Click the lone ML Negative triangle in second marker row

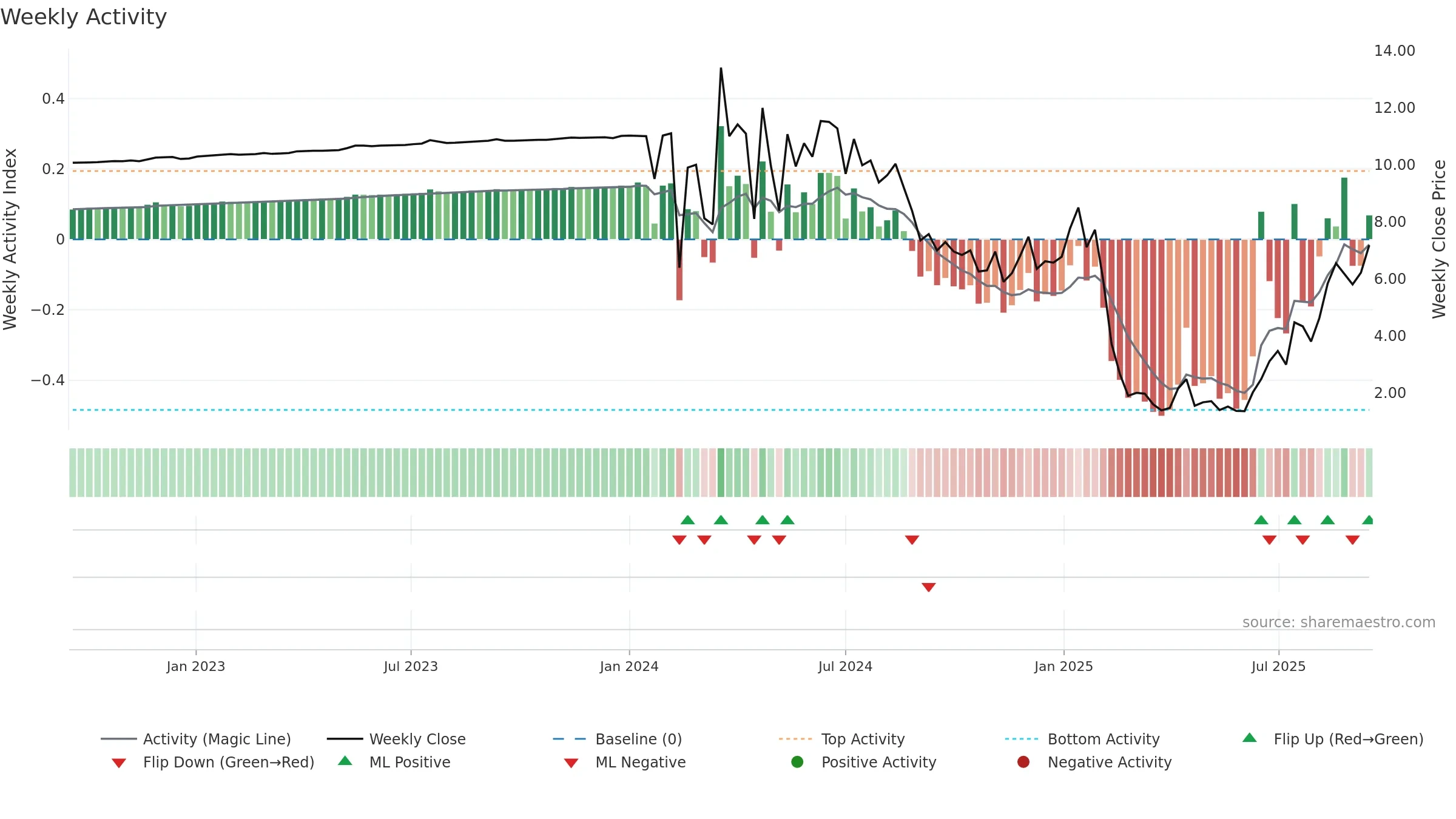[928, 587]
